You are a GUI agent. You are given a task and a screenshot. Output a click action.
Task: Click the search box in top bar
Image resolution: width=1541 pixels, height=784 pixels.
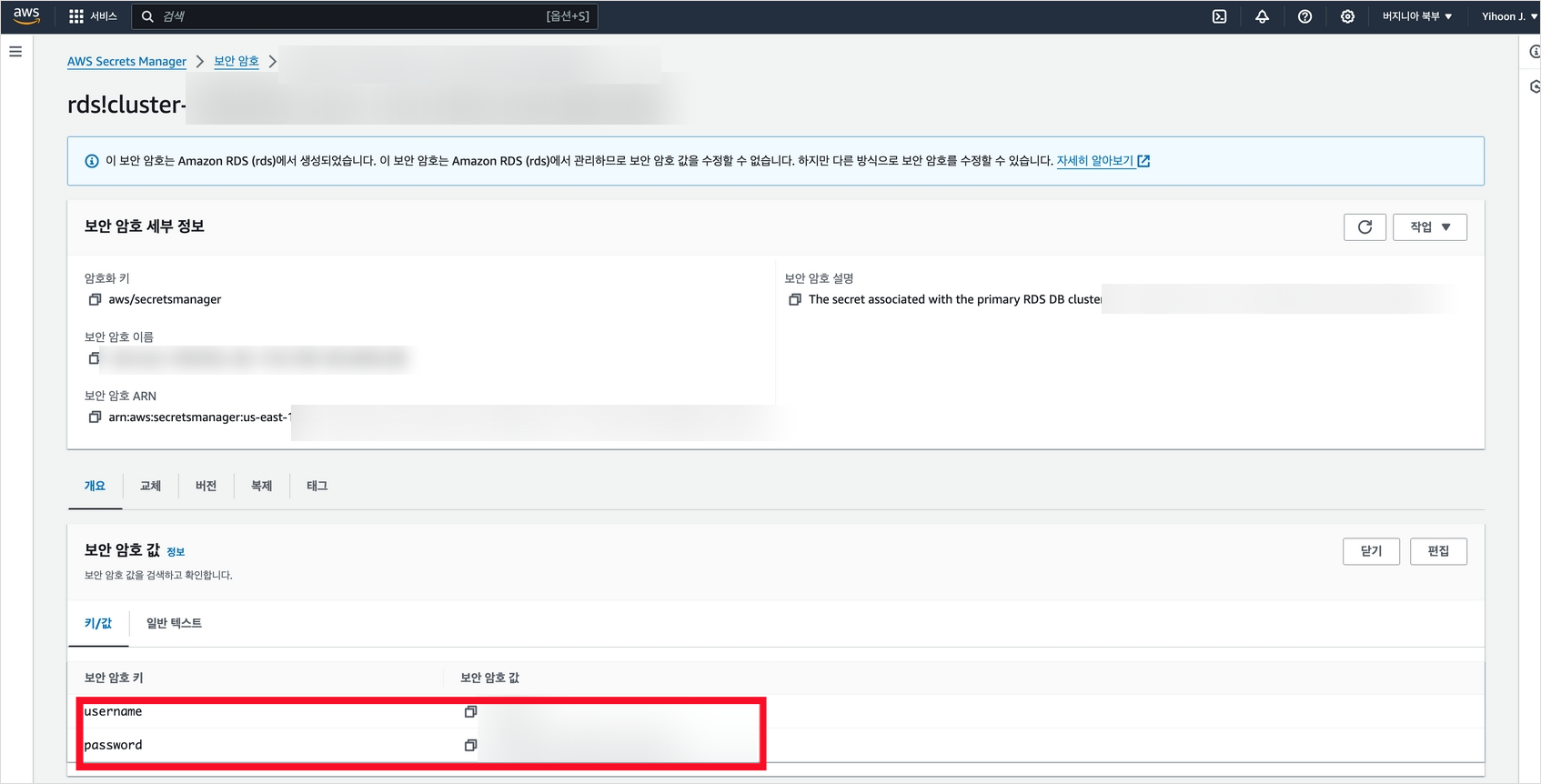[365, 16]
